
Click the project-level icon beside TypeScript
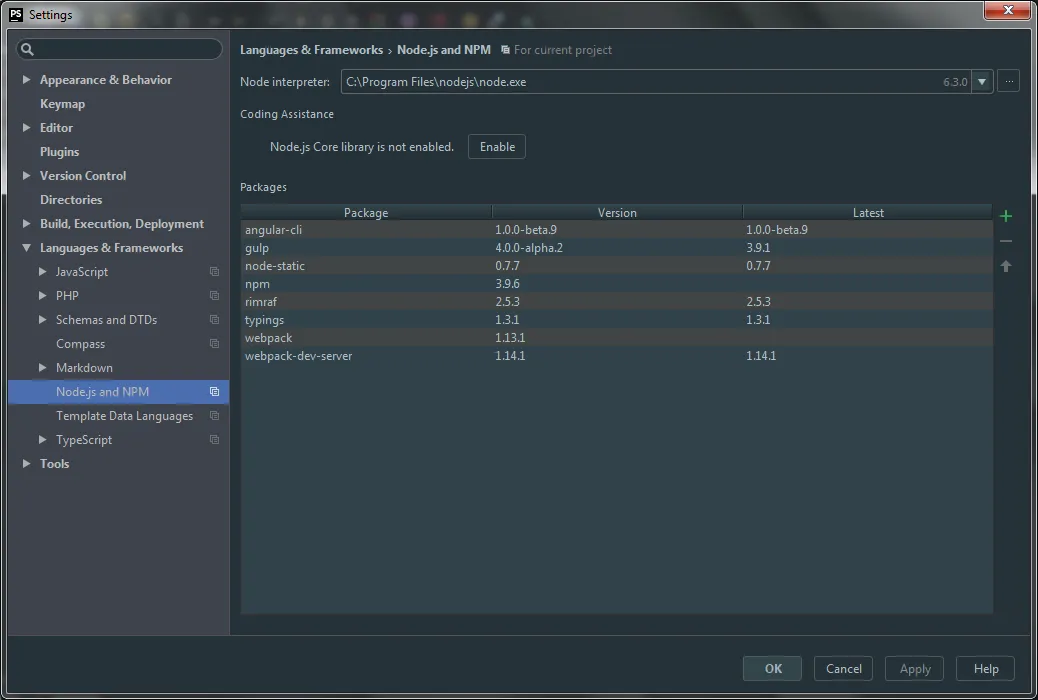214,439
